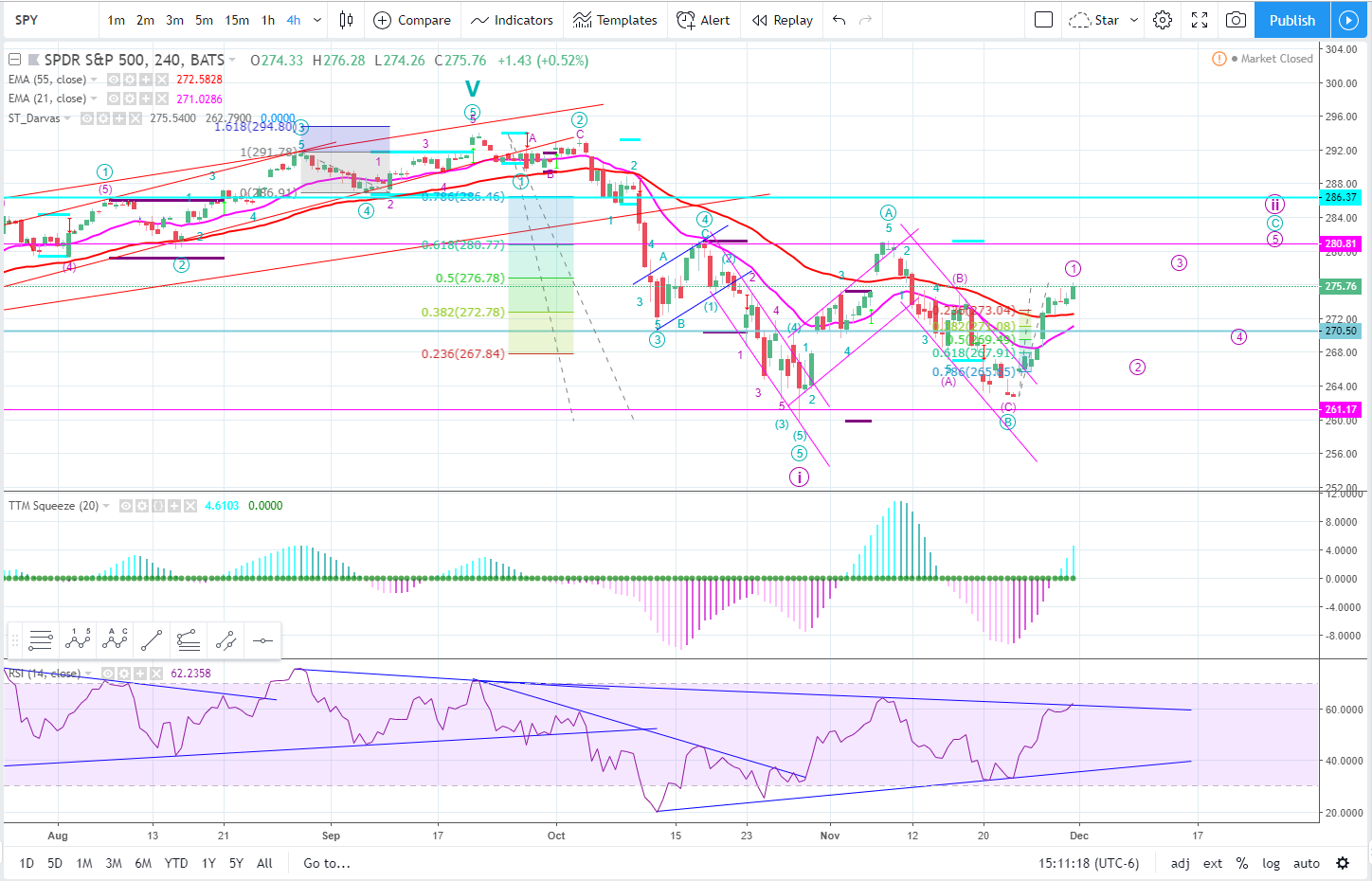This screenshot has width=1372, height=881.
Task: Click the flag icon beside SPDR title
Action: click(x=33, y=60)
